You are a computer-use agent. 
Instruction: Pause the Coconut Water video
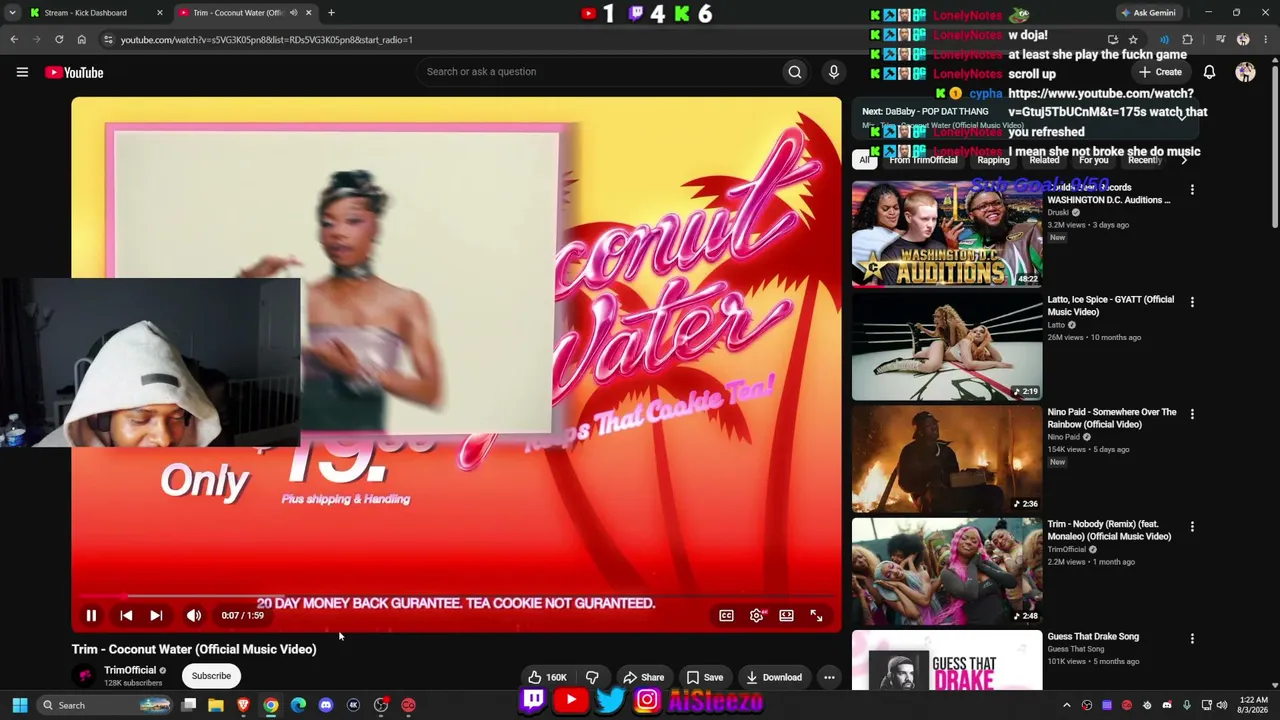click(x=91, y=616)
